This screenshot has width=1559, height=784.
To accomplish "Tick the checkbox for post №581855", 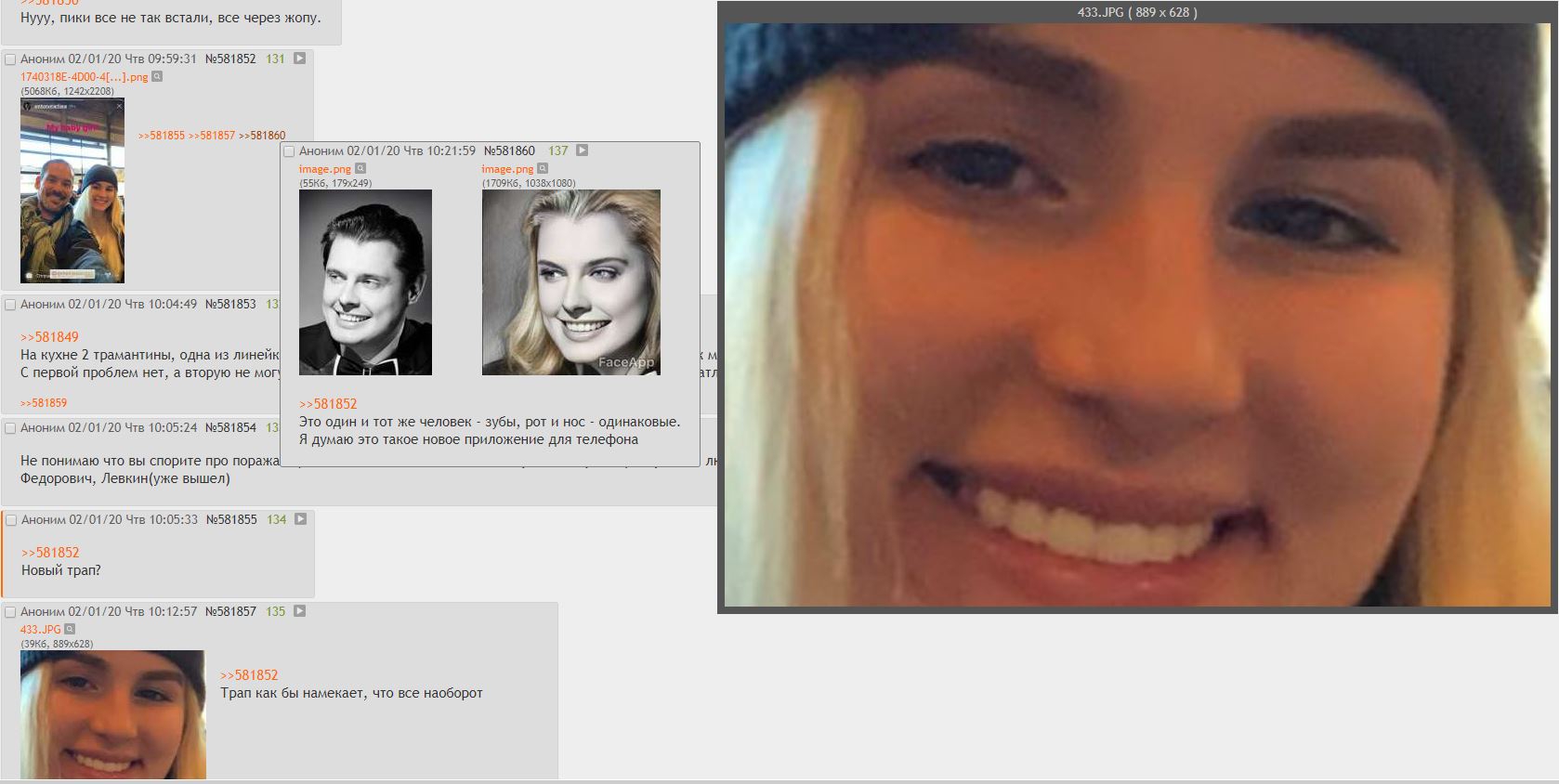I will [11, 520].
